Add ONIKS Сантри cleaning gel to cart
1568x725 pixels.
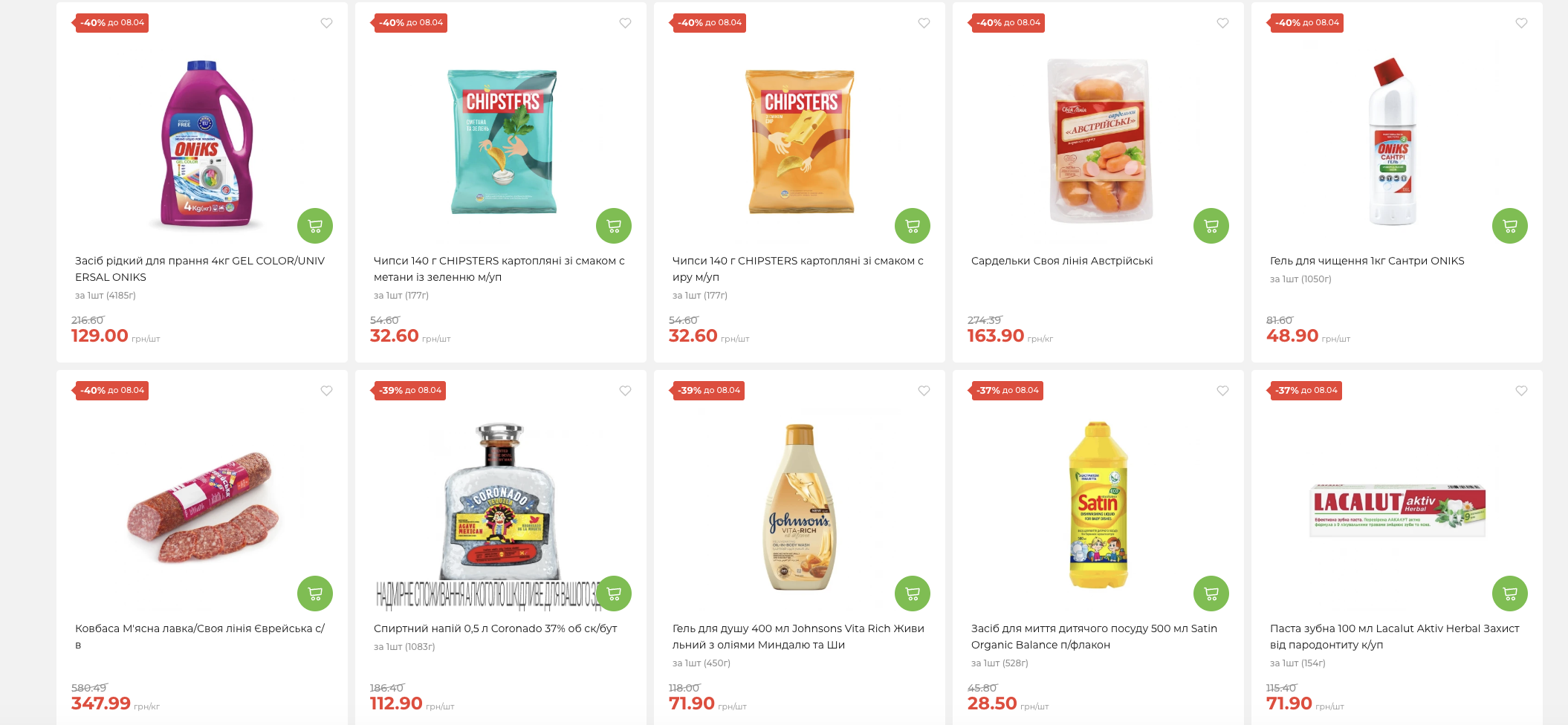click(x=1510, y=226)
